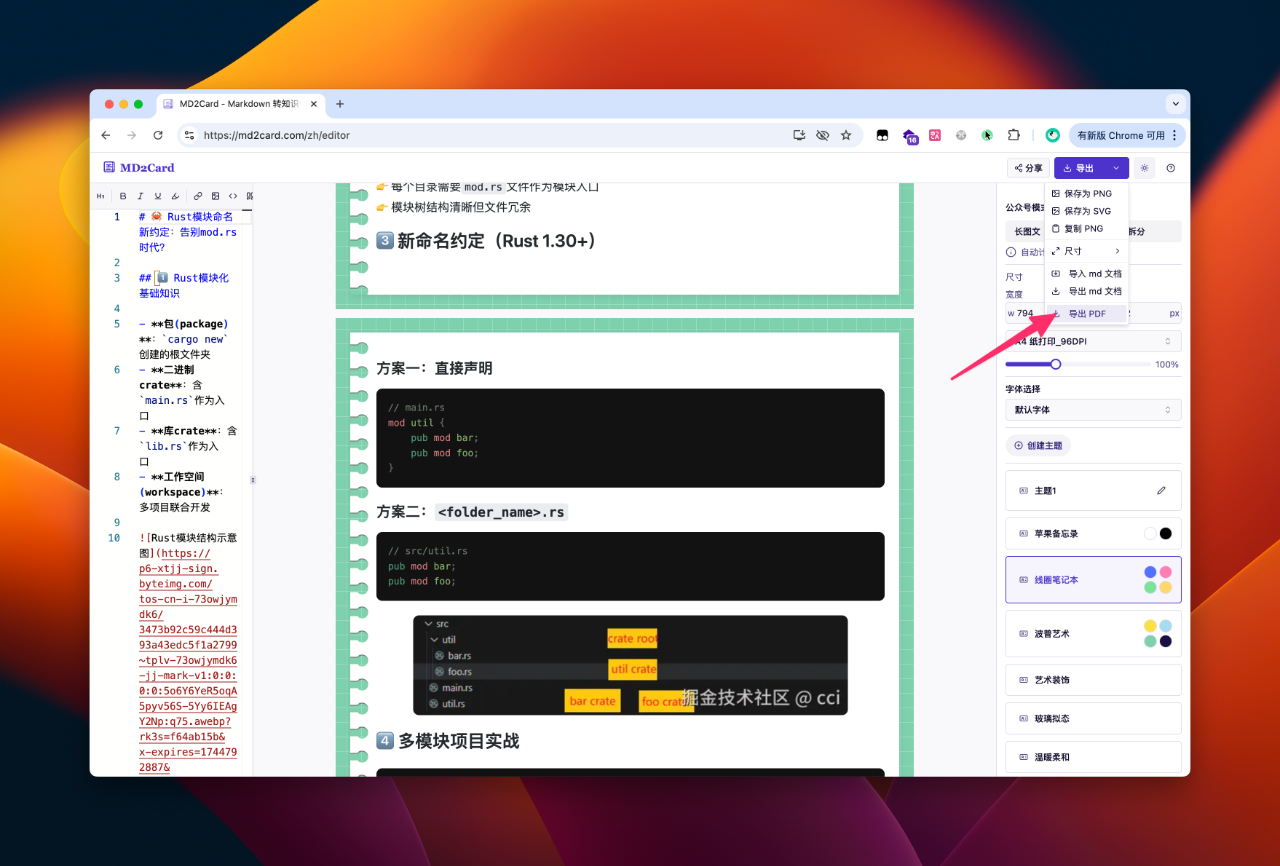The image size is (1280, 866).
Task: Open a new browser tab
Action: click(x=340, y=104)
